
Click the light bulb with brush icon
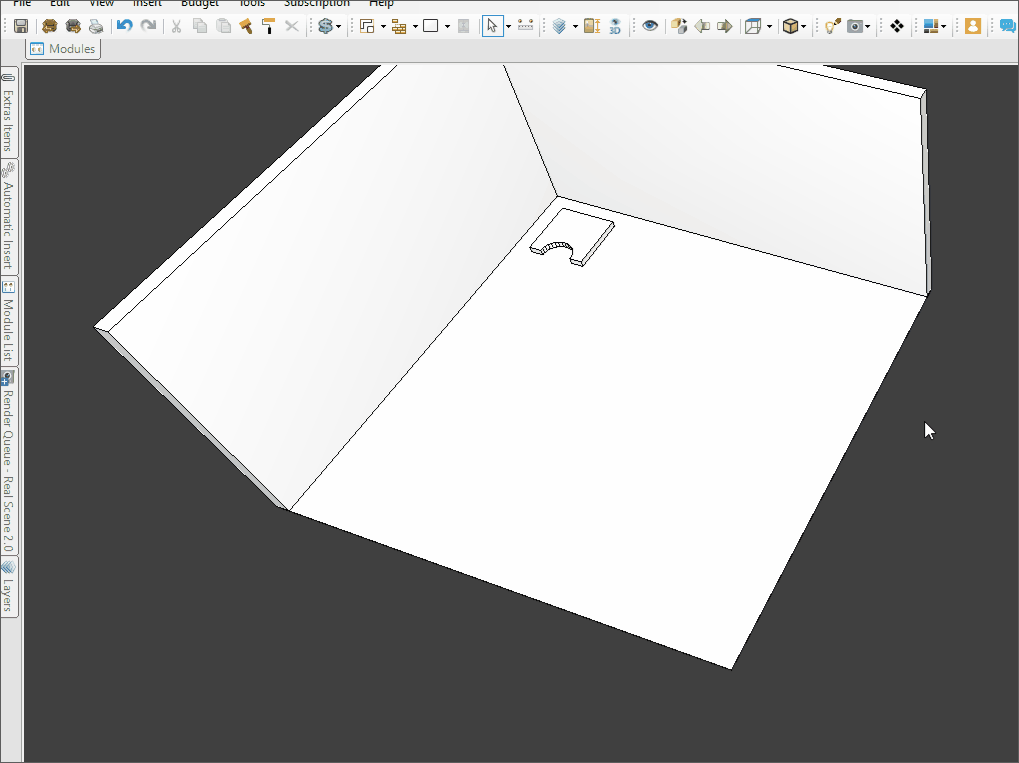point(832,26)
